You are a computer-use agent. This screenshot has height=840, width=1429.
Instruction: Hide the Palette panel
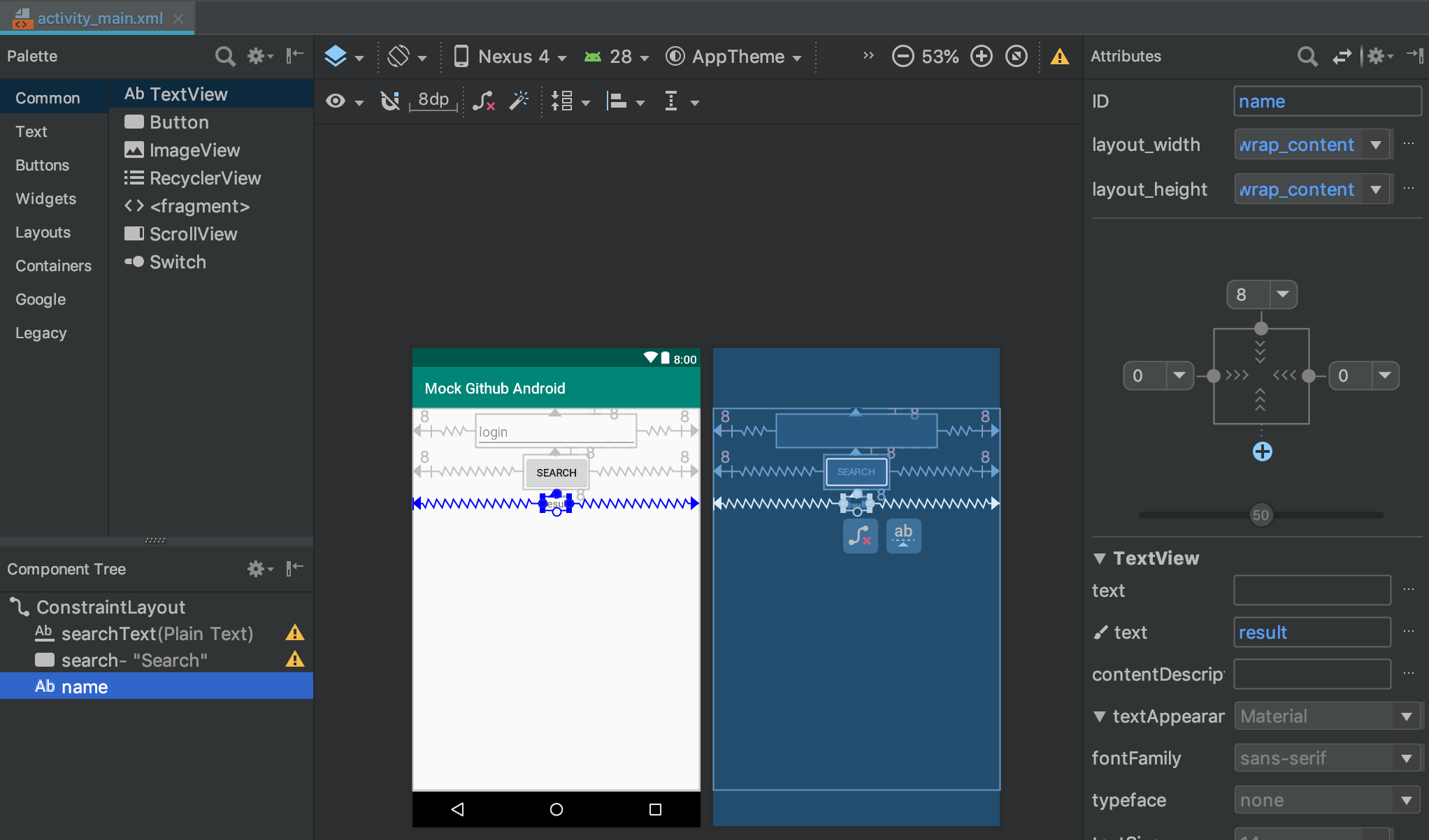point(295,56)
